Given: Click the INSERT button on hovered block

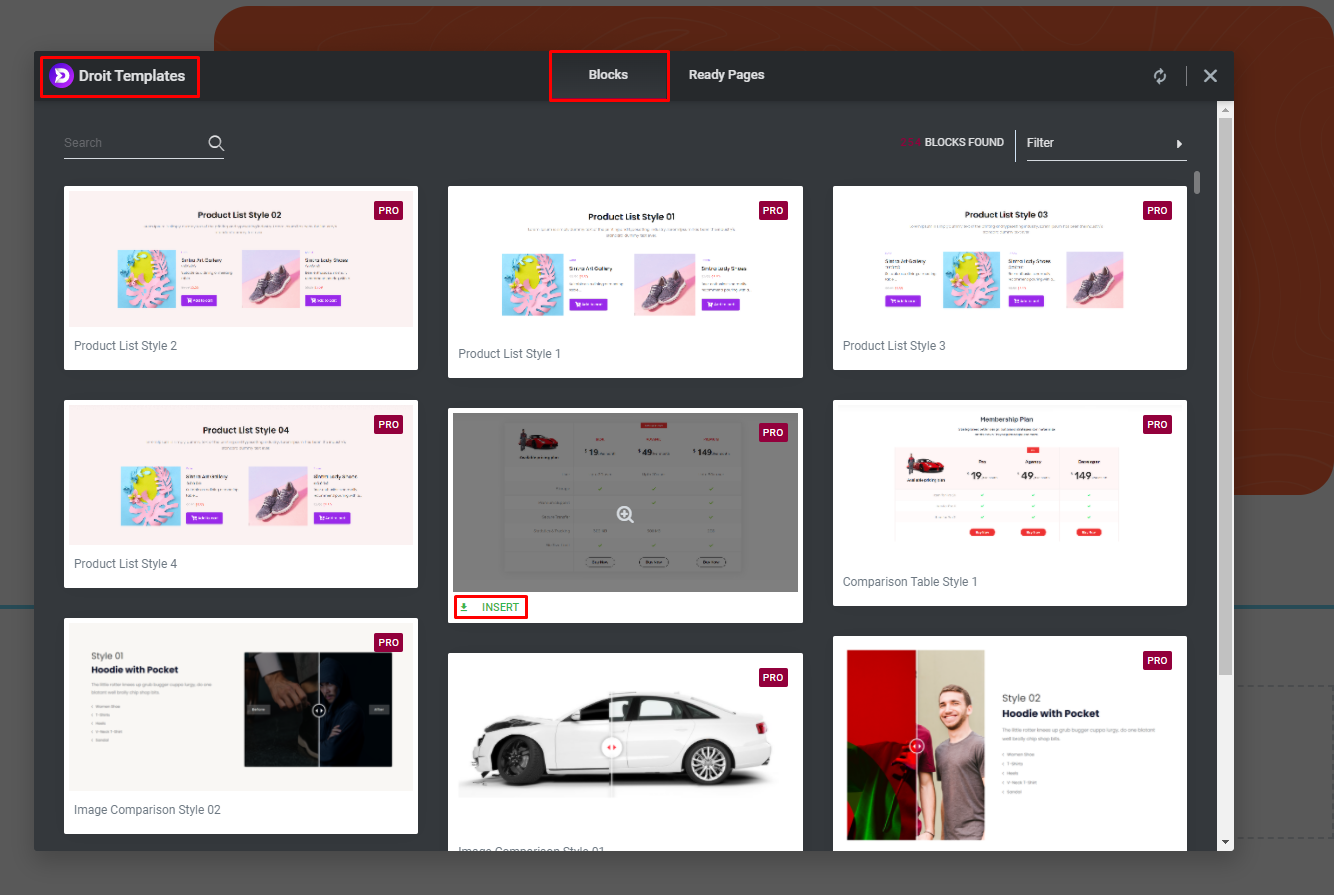Looking at the screenshot, I should (490, 607).
